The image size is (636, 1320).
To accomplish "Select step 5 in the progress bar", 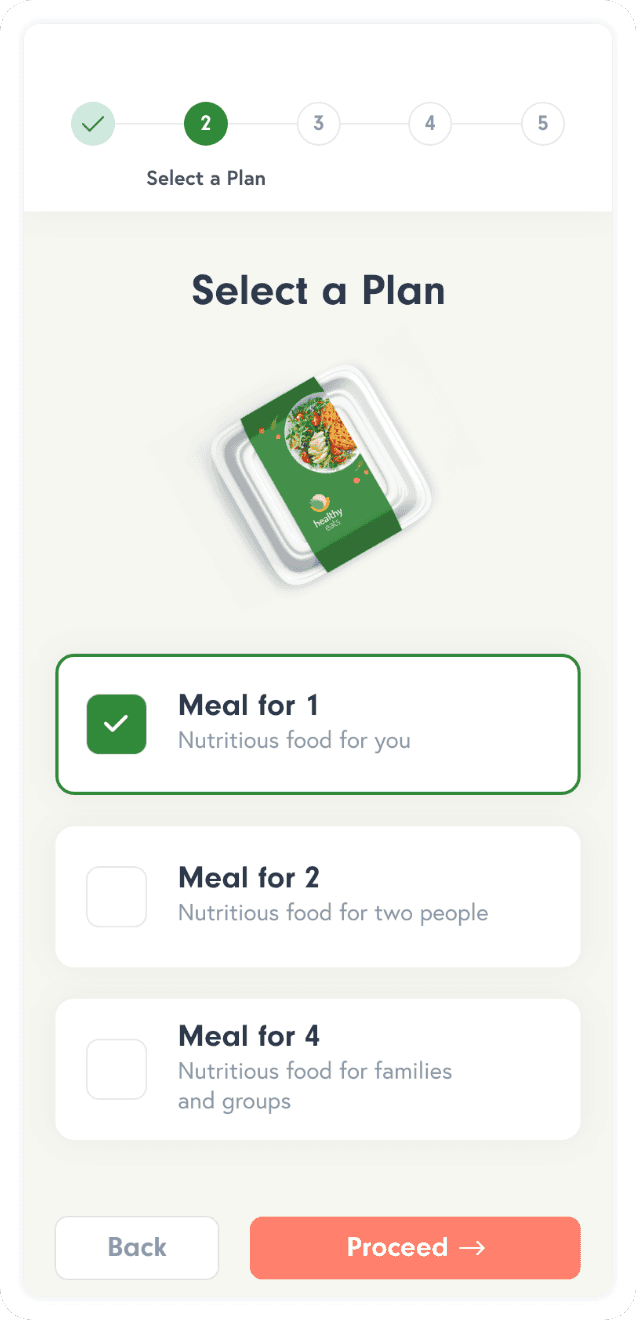I will (543, 124).
